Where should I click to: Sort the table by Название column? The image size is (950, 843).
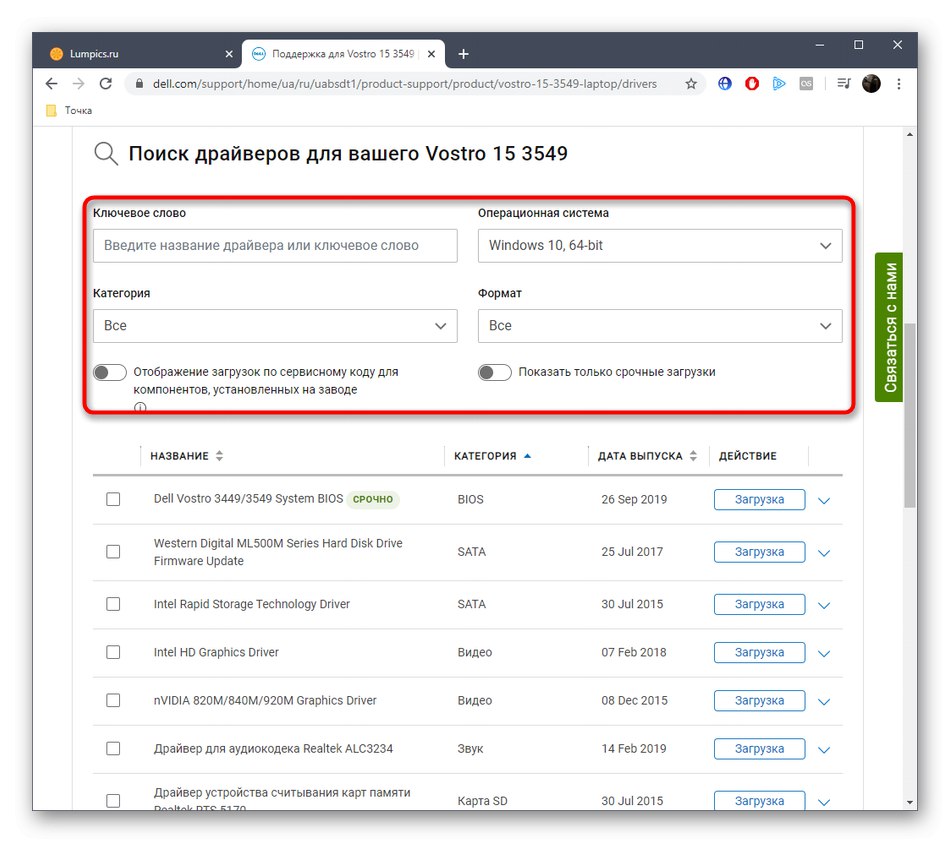[x=187, y=456]
